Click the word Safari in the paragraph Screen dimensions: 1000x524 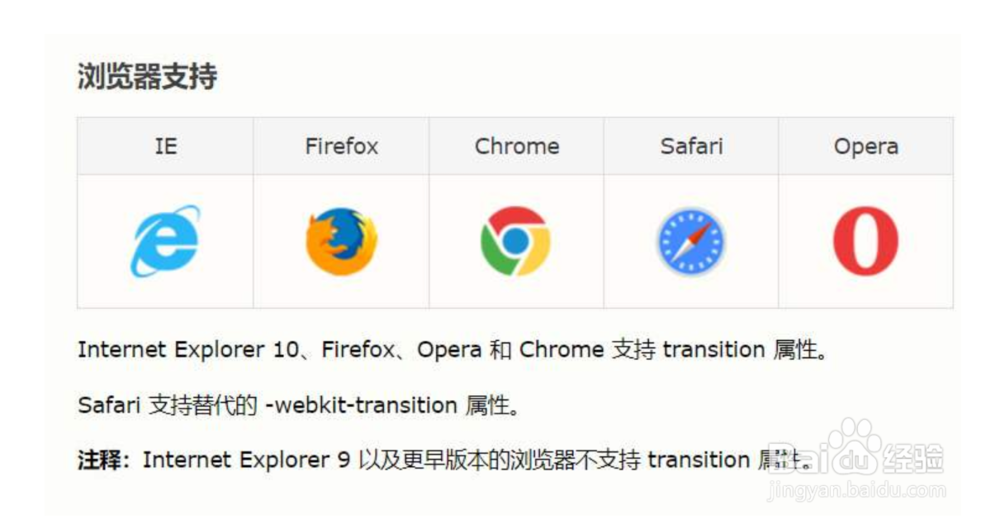(x=110, y=405)
